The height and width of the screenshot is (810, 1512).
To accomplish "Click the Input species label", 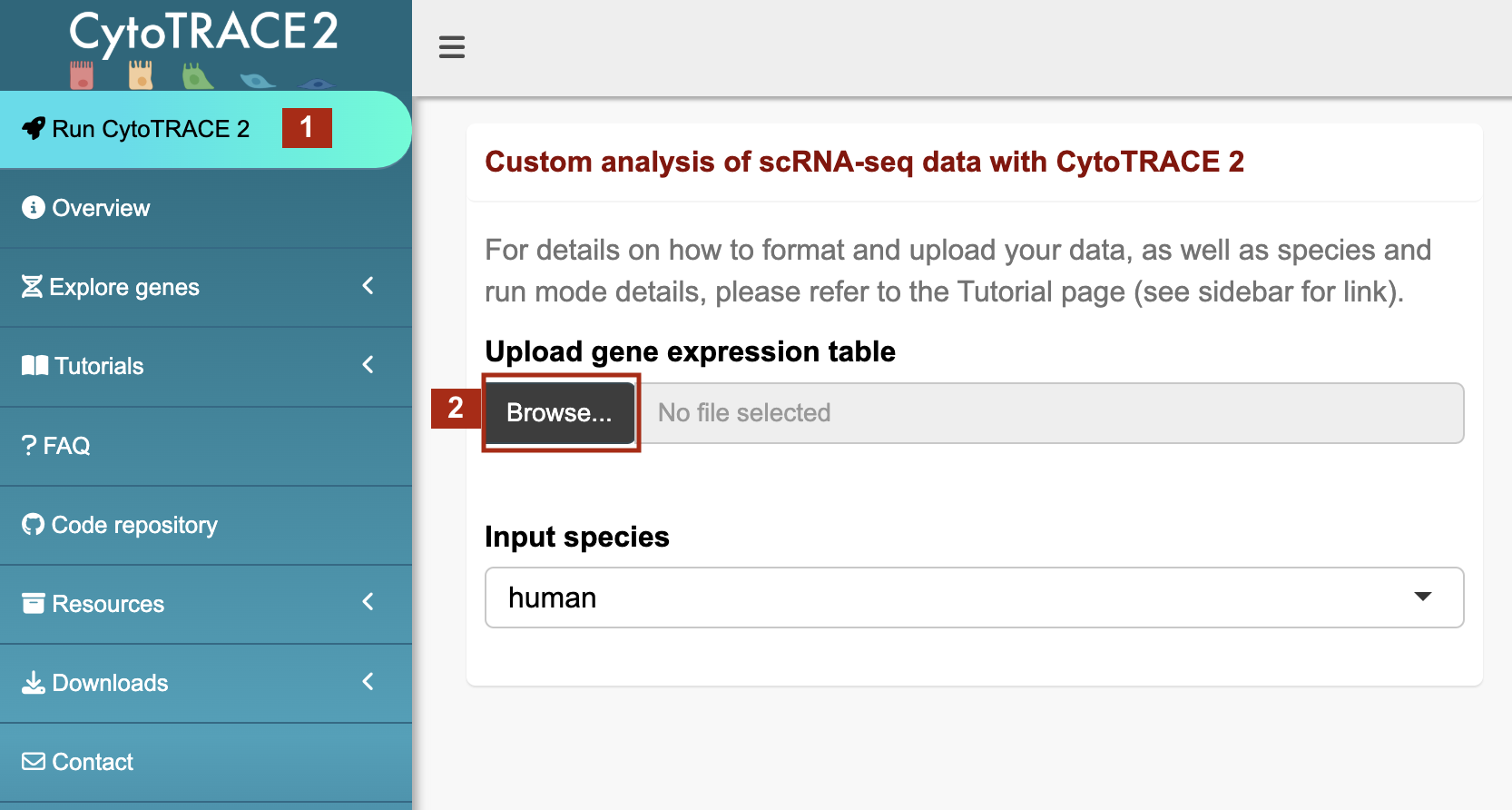I will (577, 537).
